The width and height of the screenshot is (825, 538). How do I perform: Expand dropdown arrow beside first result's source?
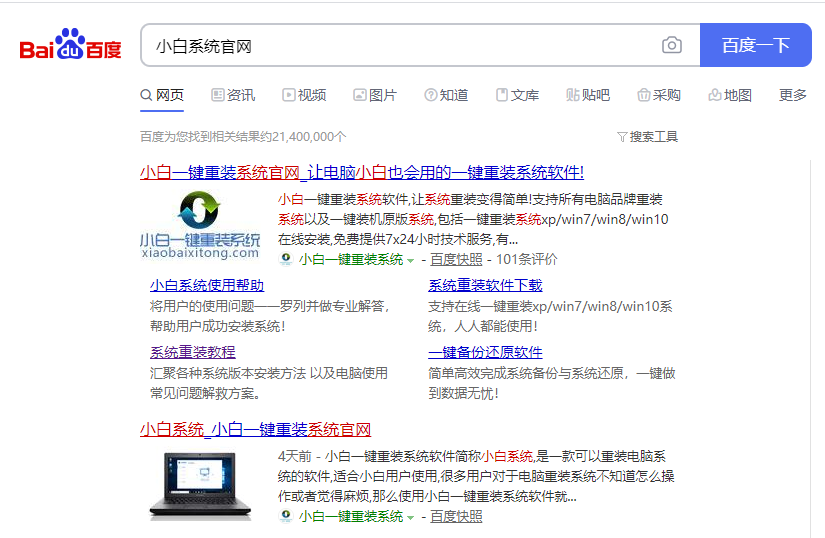pos(410,260)
